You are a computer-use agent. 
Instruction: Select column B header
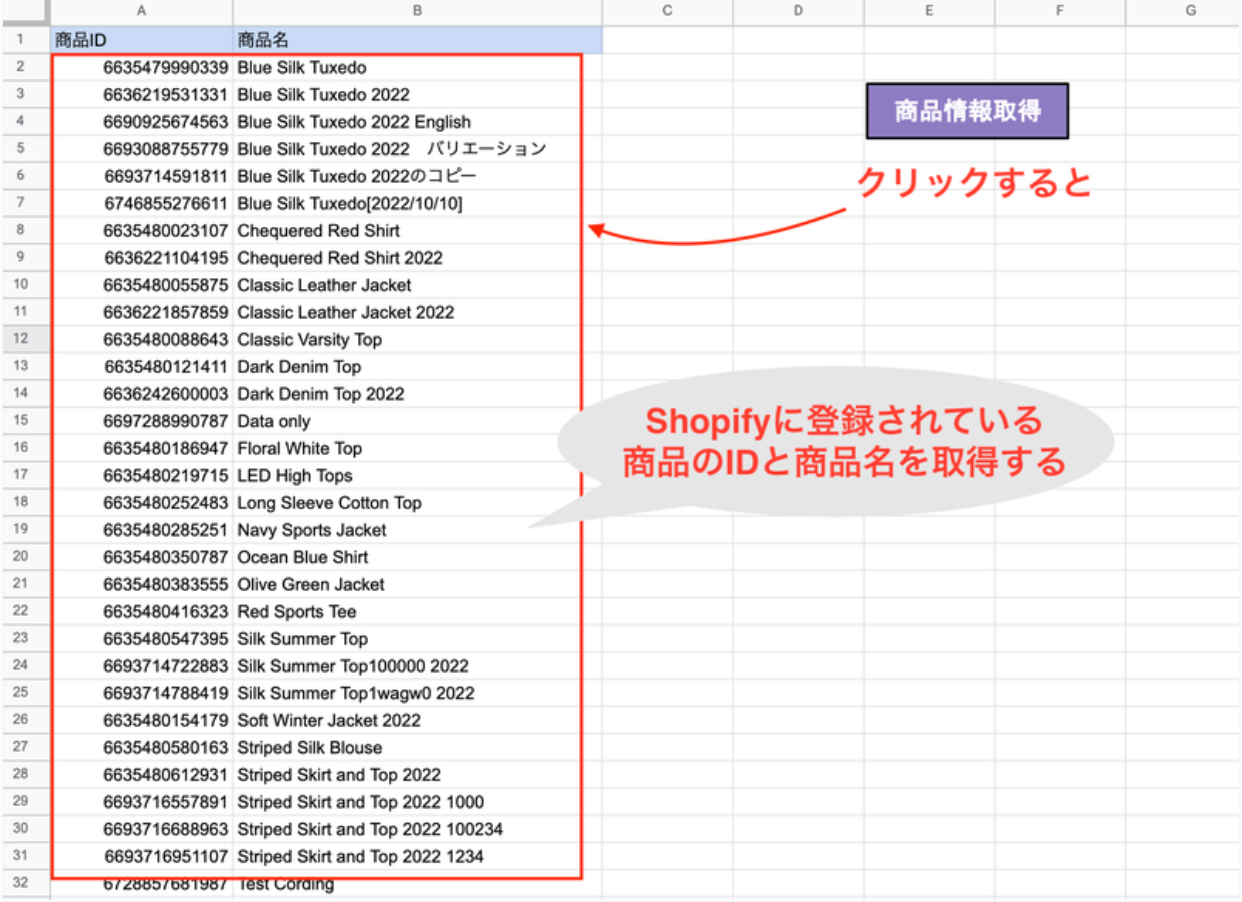[x=417, y=11]
